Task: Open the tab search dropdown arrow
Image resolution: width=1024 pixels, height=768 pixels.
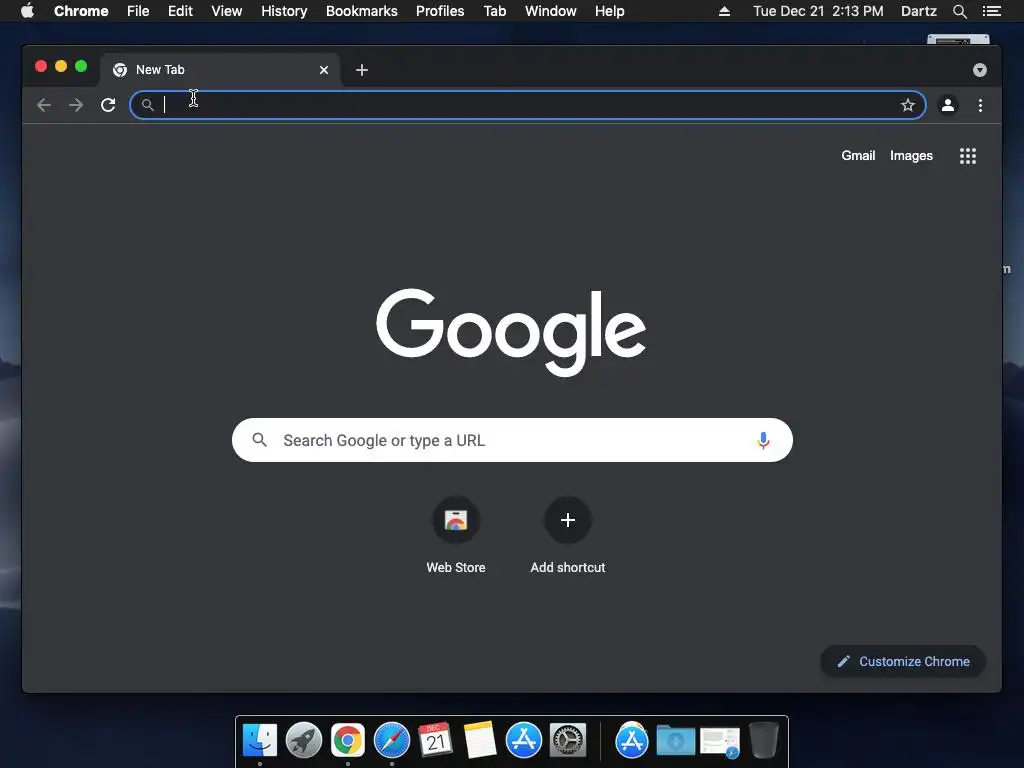Action: (x=980, y=70)
